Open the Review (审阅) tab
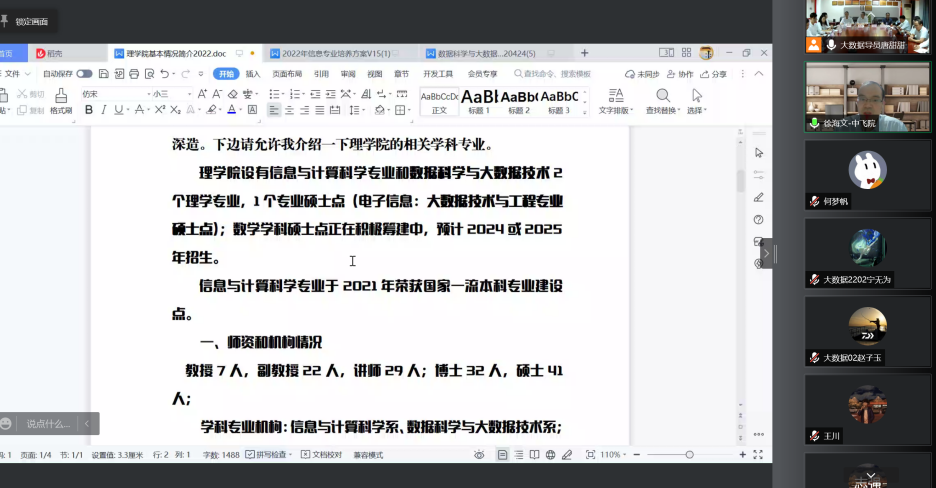This screenshot has width=936, height=488. [348, 74]
